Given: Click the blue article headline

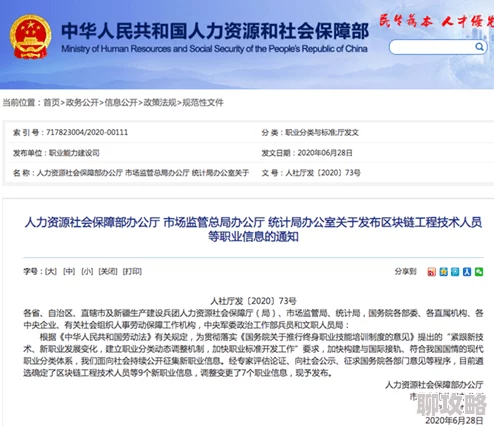Looking at the screenshot, I should [253, 229].
